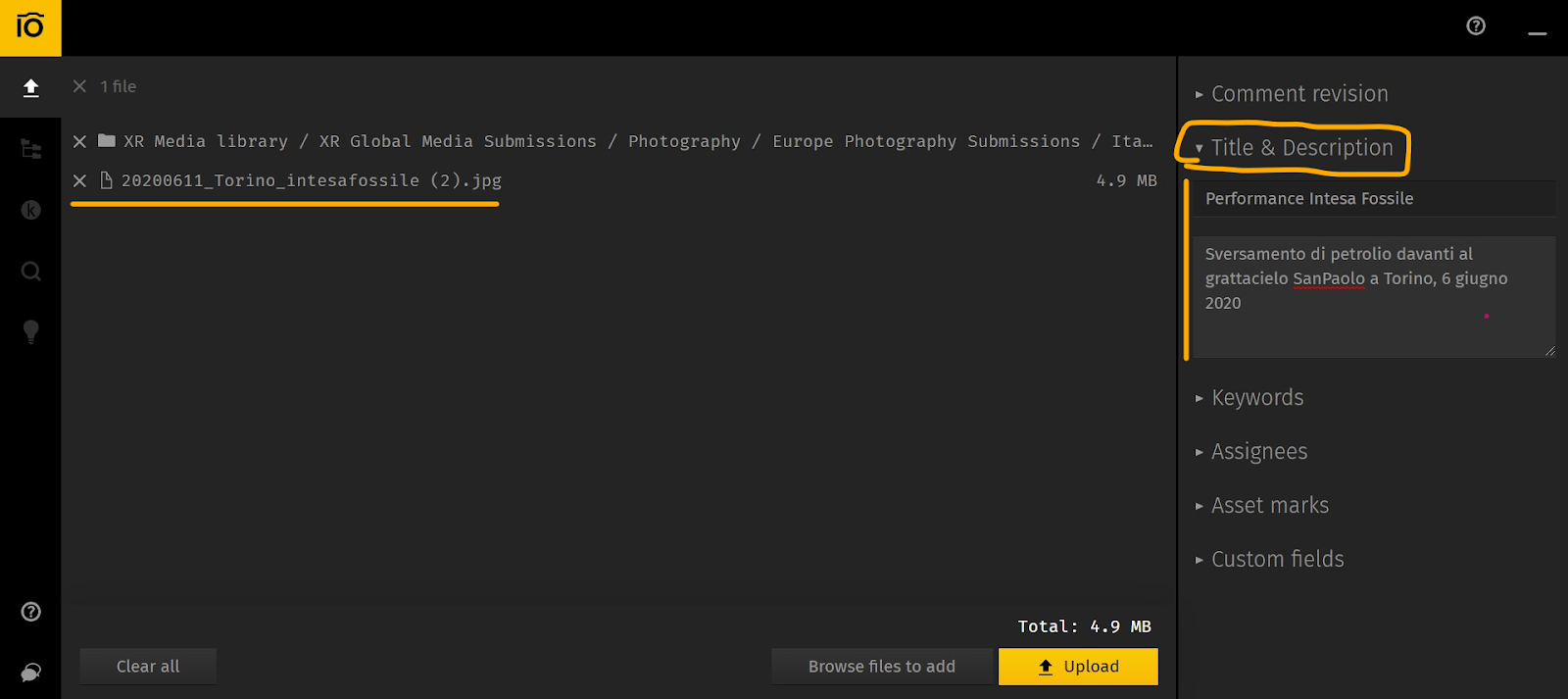Open the upload panel from sidebar
The height and width of the screenshot is (699, 1568).
(x=30, y=88)
